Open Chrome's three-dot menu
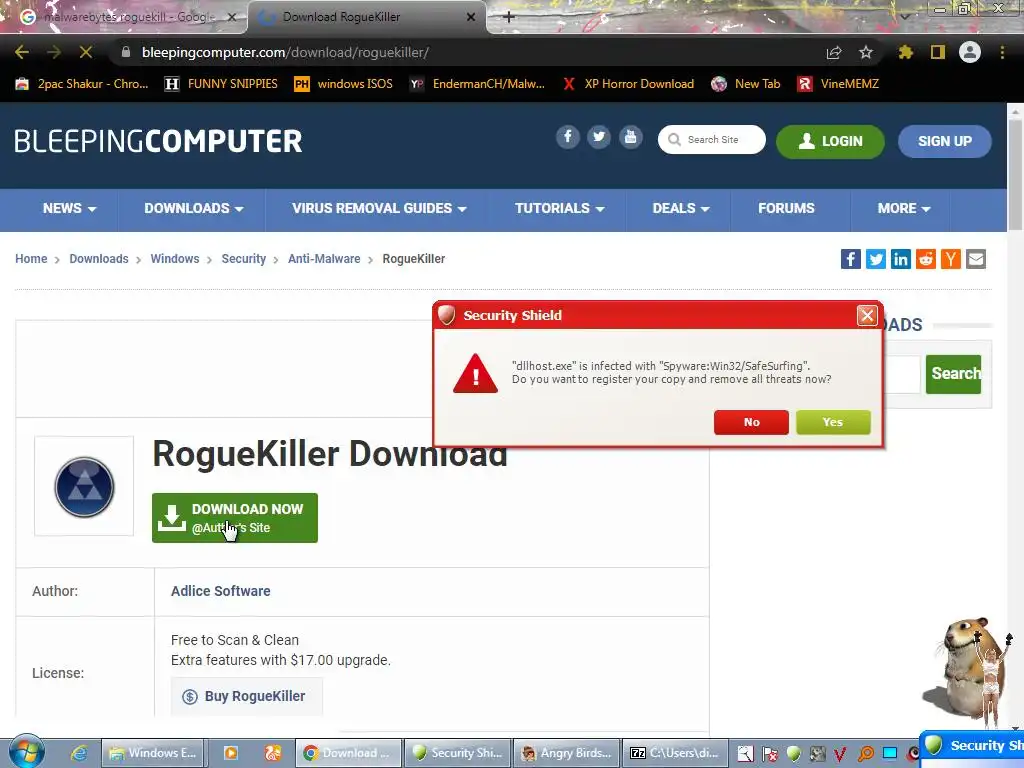 pyautogui.click(x=1002, y=52)
